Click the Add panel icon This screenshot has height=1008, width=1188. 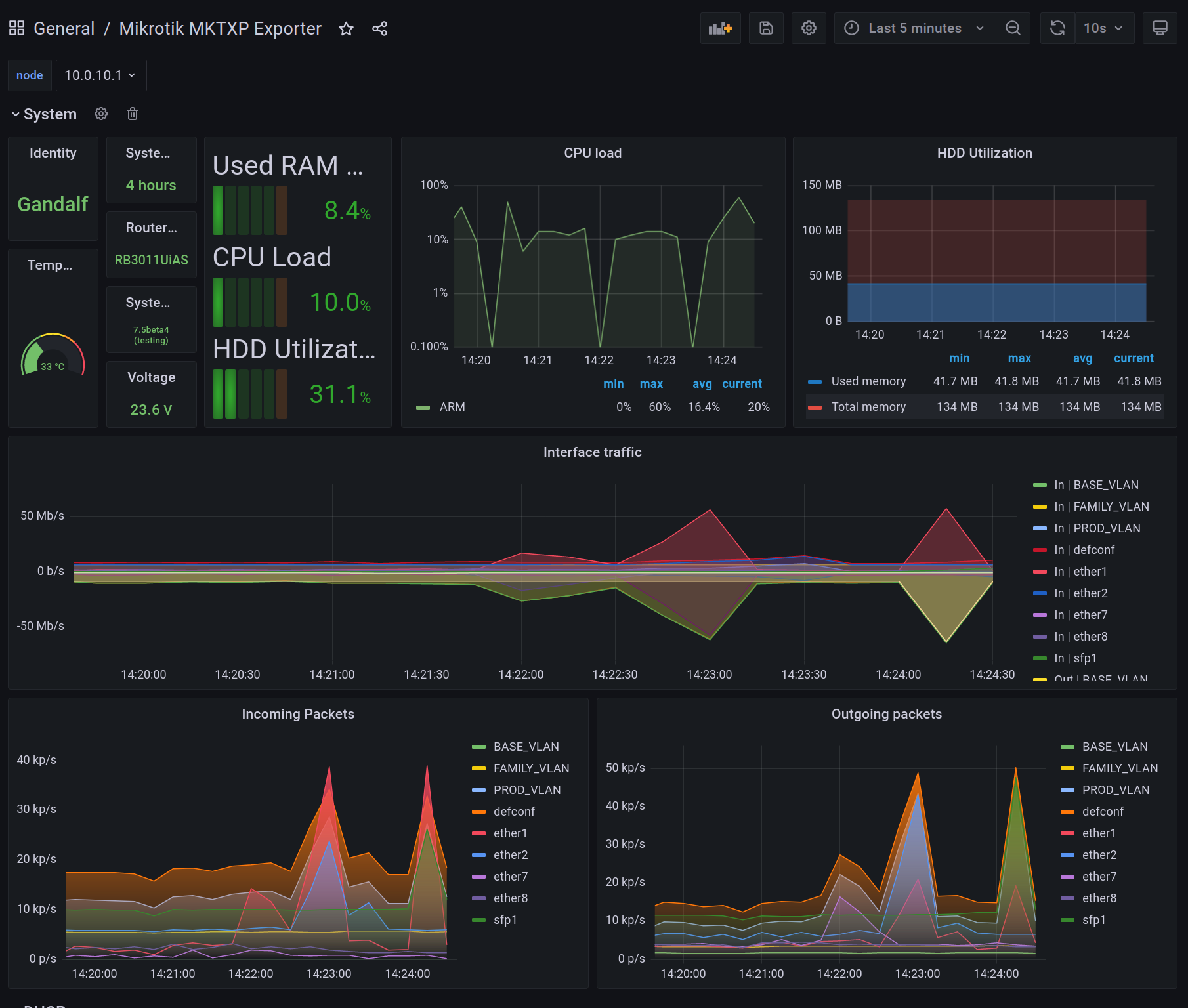pos(720,28)
